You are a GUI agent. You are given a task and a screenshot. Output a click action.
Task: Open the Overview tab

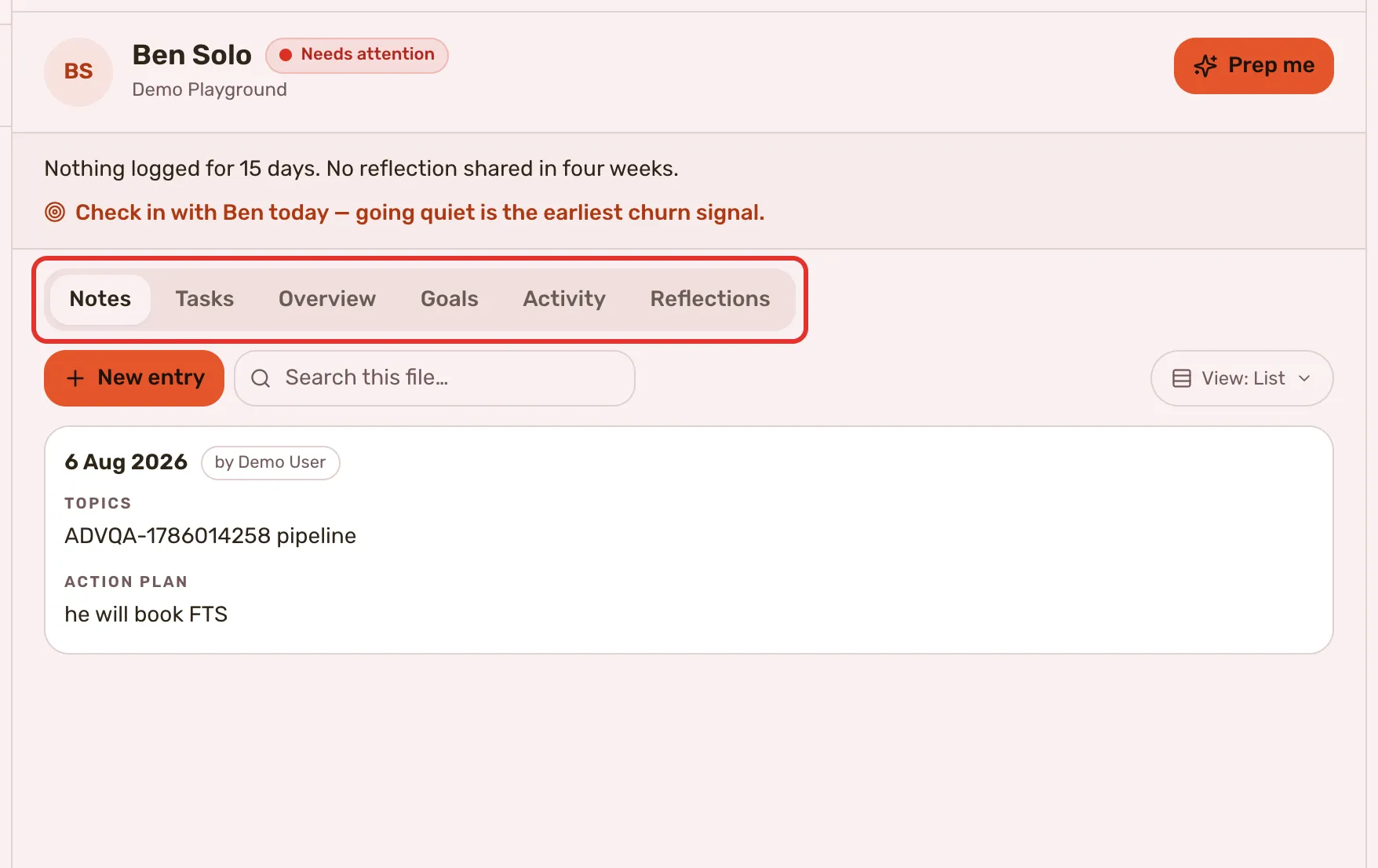[x=327, y=299]
